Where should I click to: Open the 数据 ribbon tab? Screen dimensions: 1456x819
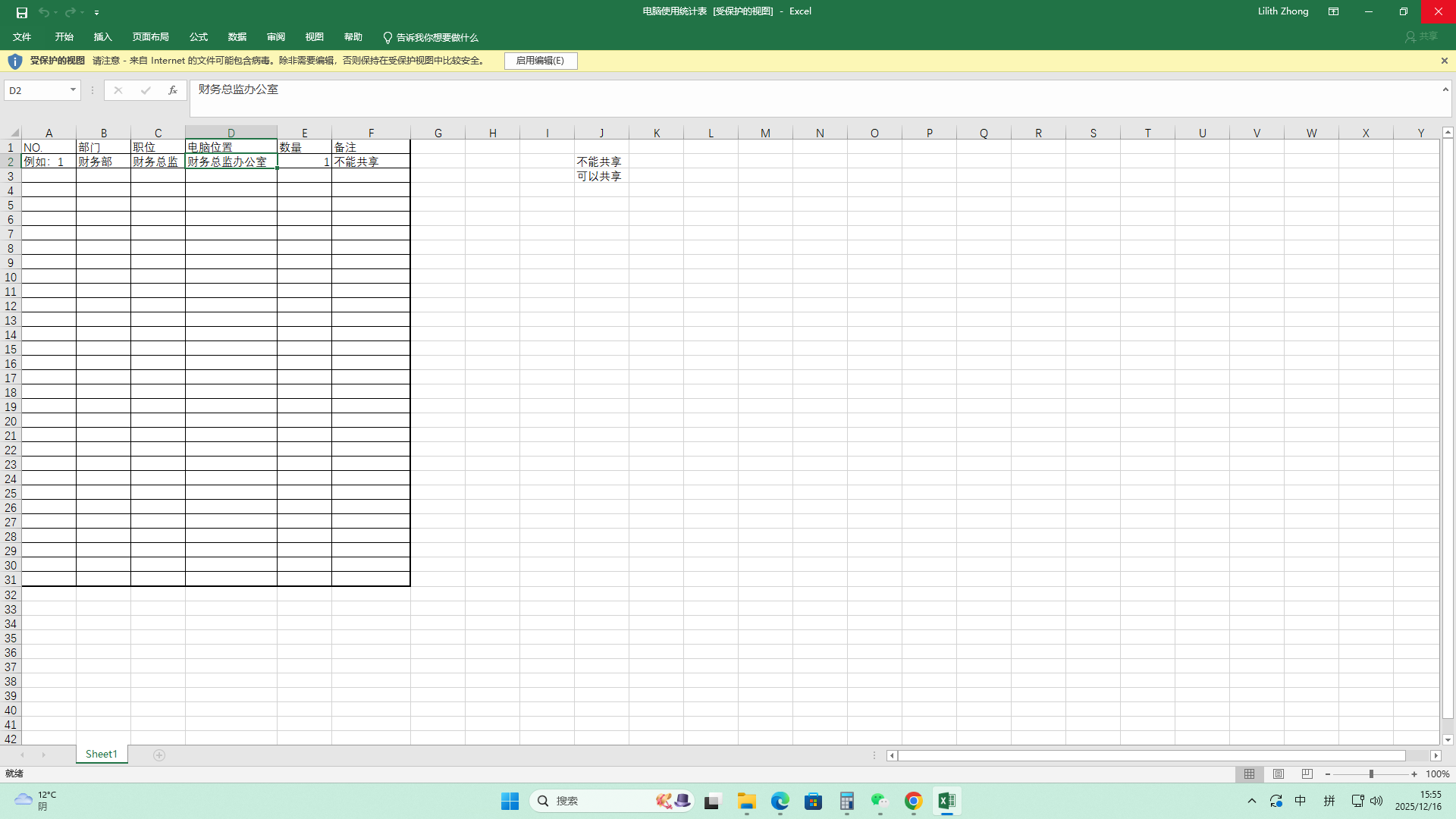(237, 37)
